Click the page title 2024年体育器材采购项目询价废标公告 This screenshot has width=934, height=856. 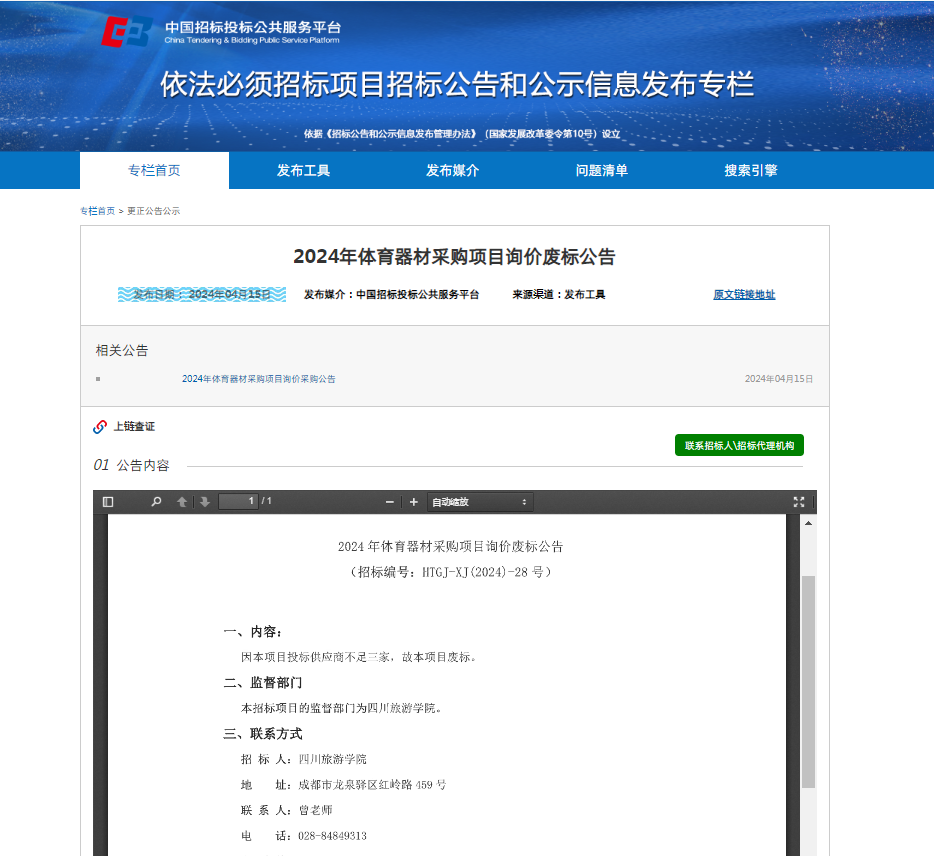pyautogui.click(x=454, y=257)
